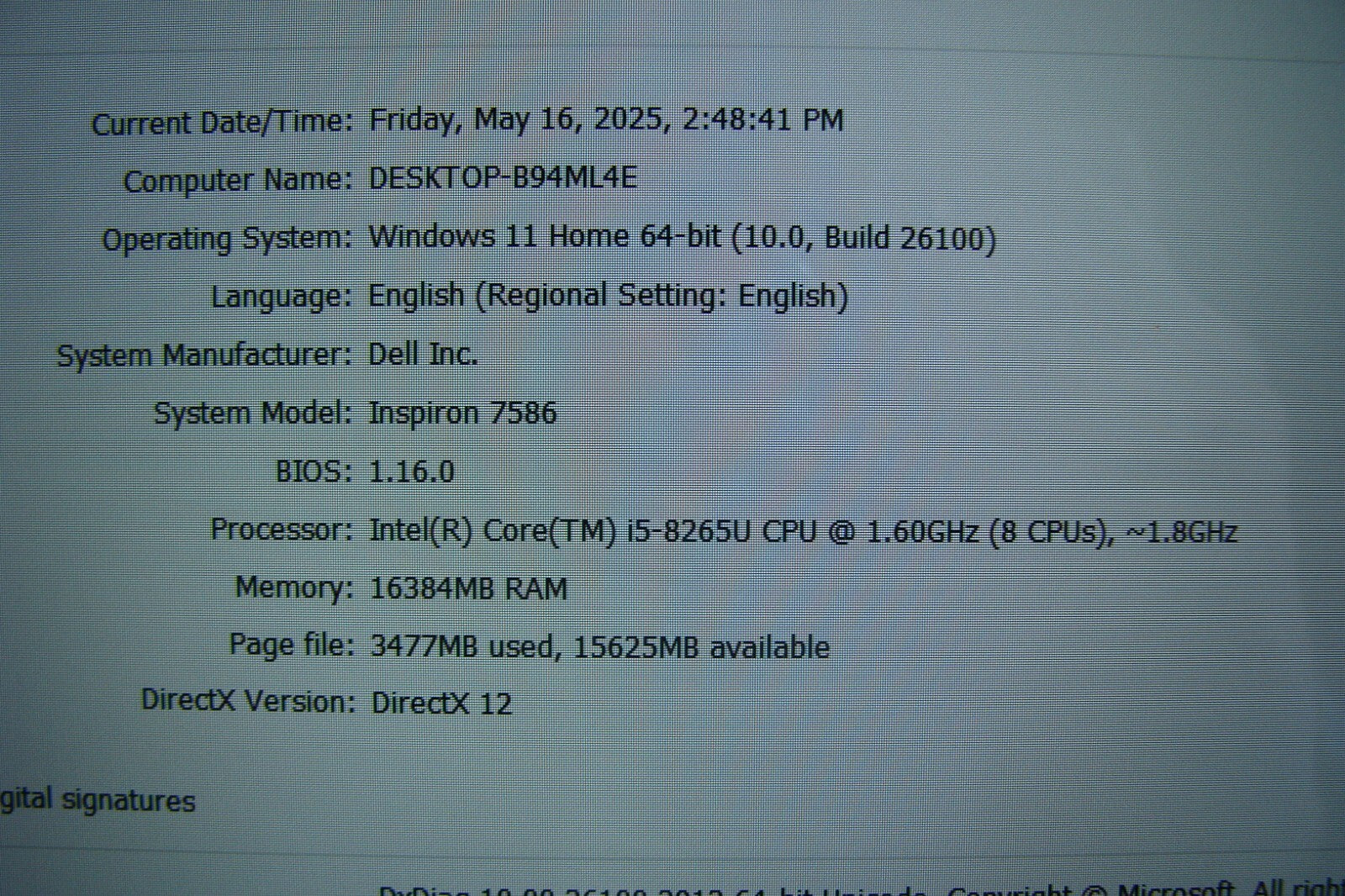Click the Current Date/Time label
This screenshot has width=1345, height=896.
222,124
